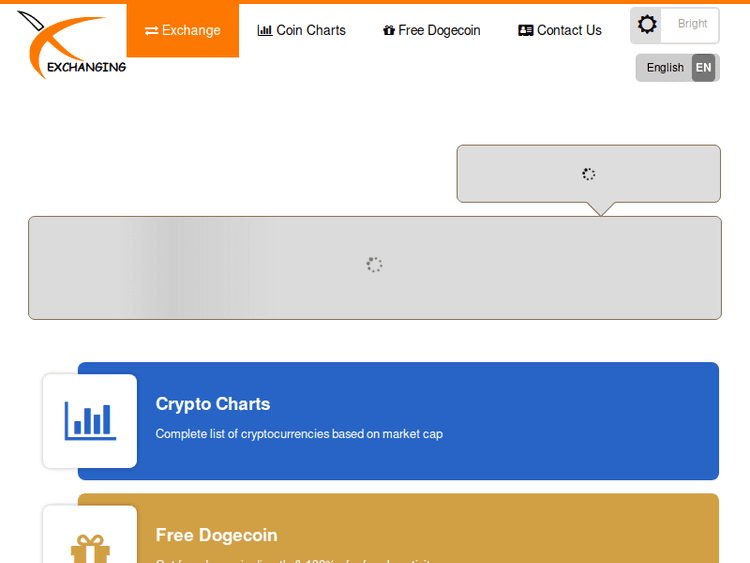Click the golden gift box tile icon
Viewport: 750px width, 563px height.
(90, 545)
